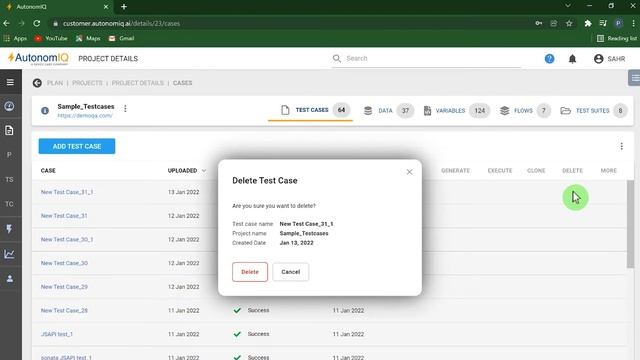Open test case New Test Case_30_1

pos(67,240)
